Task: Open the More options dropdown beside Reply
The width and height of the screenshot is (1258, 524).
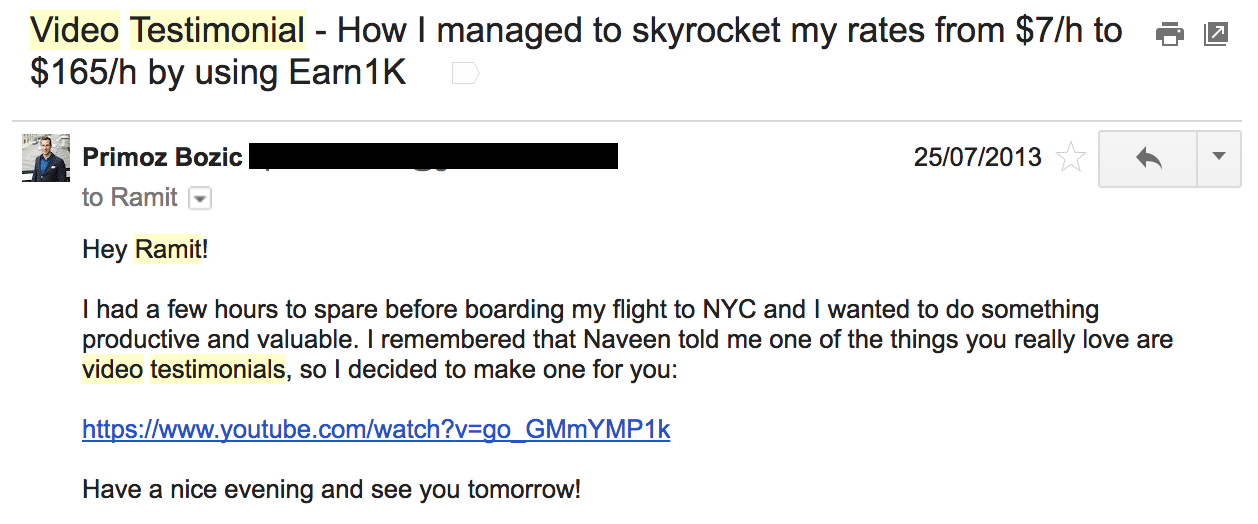Action: (x=1218, y=158)
